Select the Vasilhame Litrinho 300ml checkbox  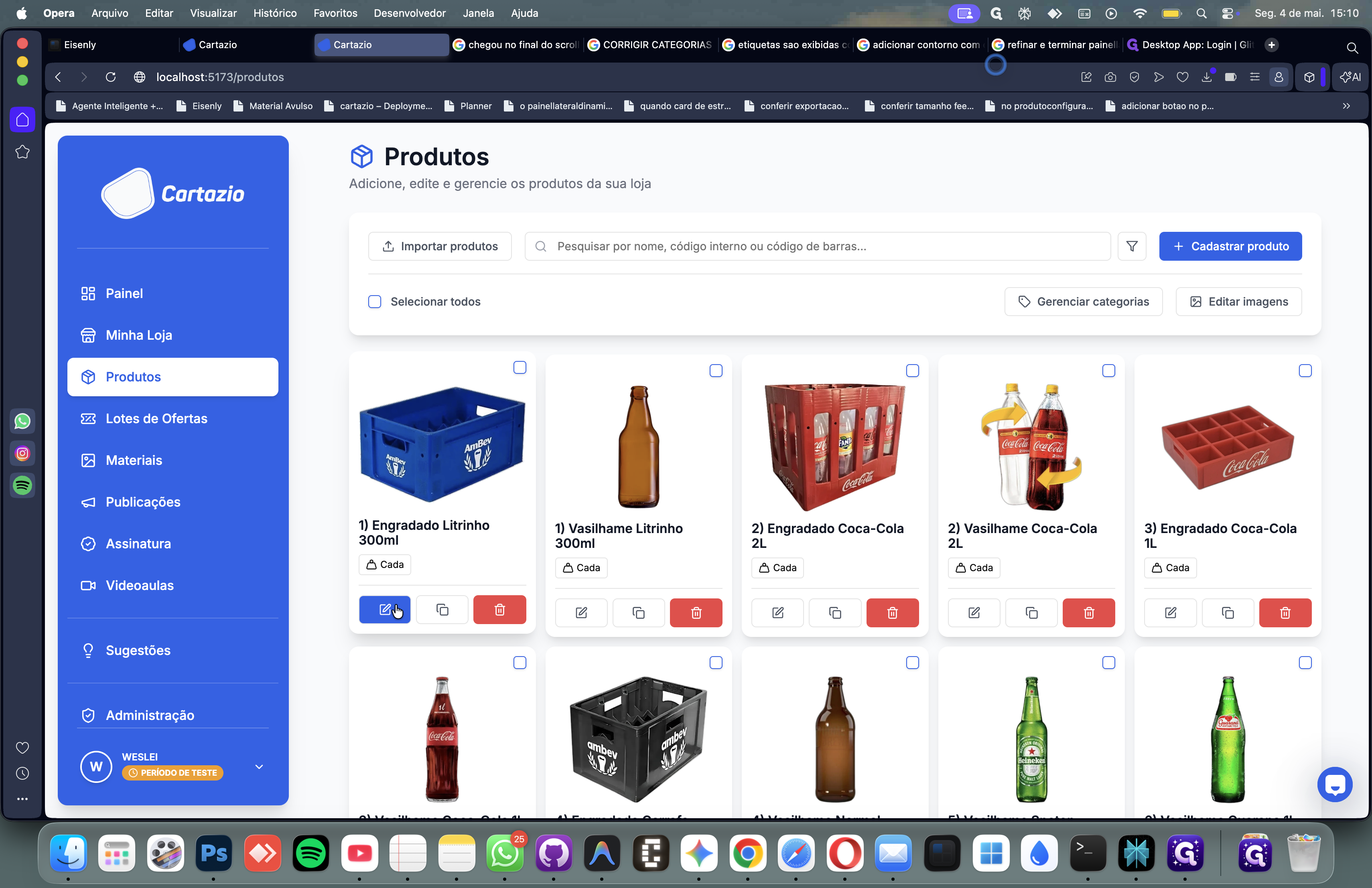click(x=716, y=371)
